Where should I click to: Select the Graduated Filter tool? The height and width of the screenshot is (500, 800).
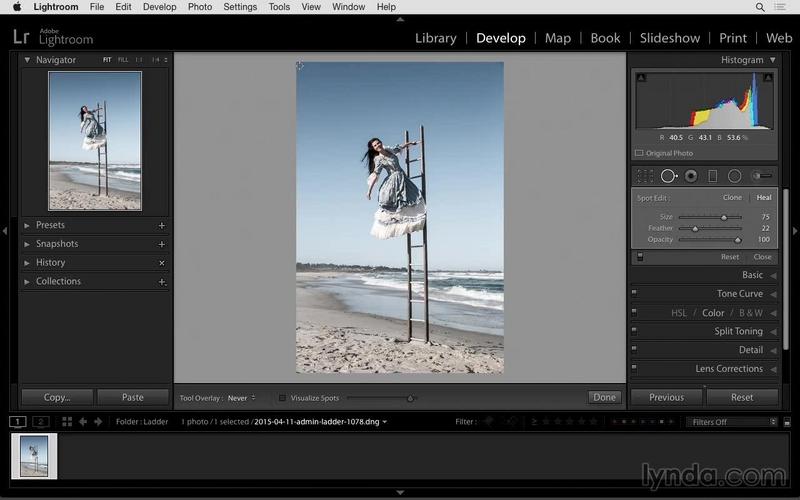(x=713, y=176)
